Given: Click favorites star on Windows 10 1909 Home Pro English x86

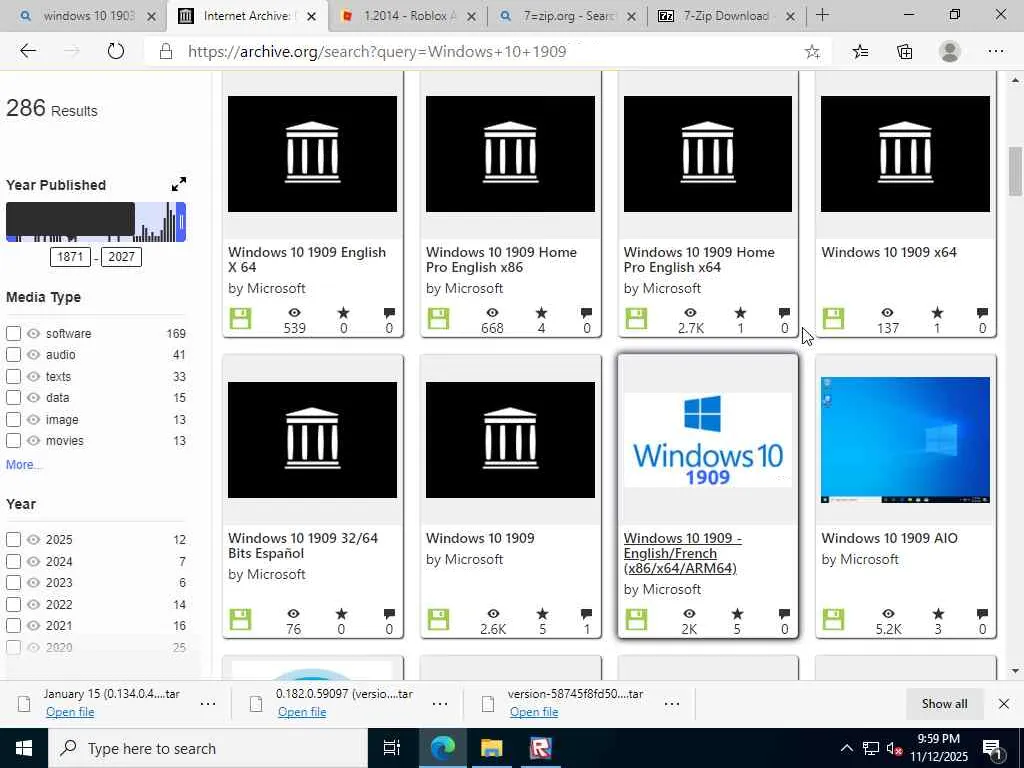Looking at the screenshot, I should click(x=541, y=313).
